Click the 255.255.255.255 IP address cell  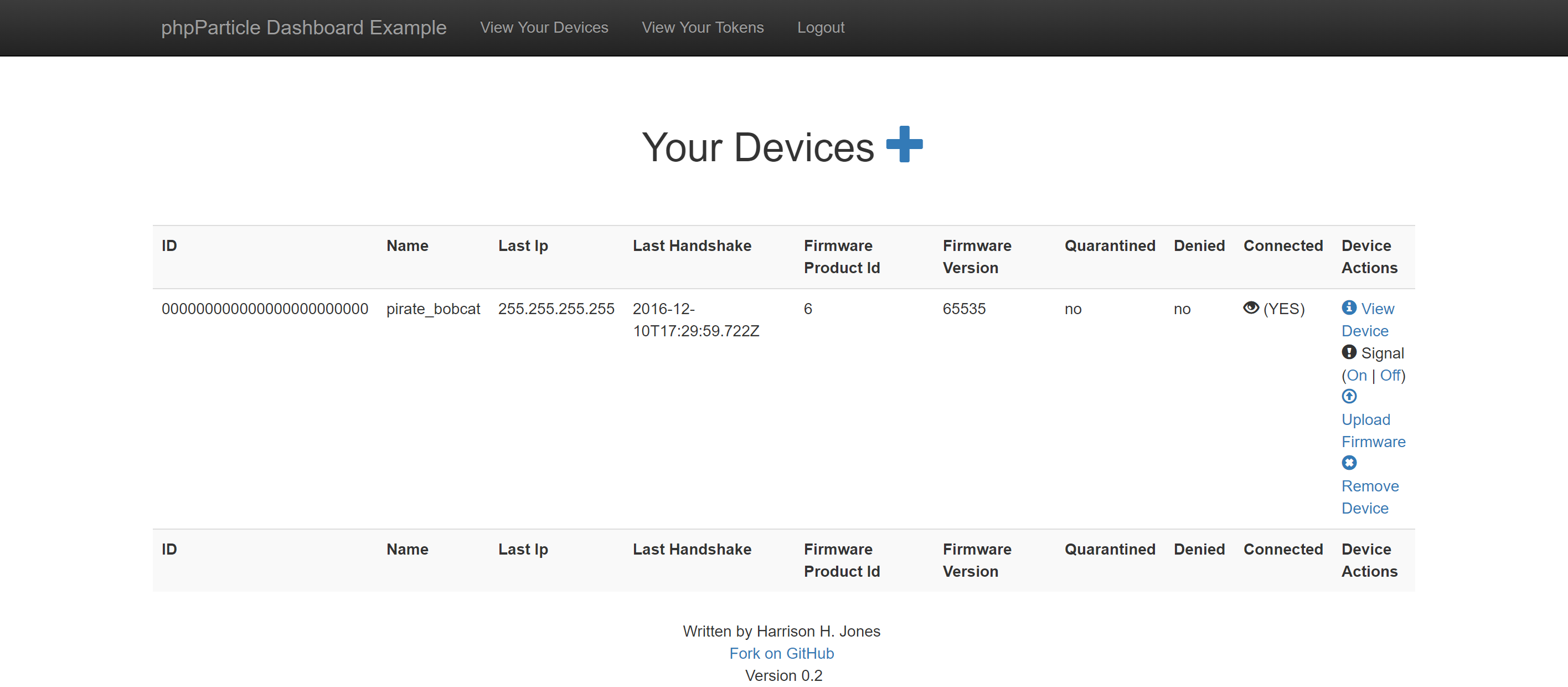point(556,309)
